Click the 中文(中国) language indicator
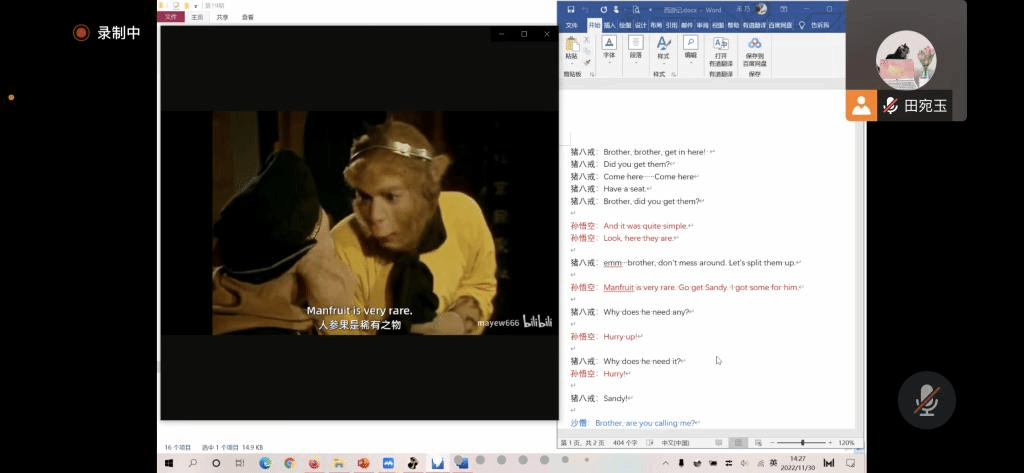 pyautogui.click(x=676, y=443)
